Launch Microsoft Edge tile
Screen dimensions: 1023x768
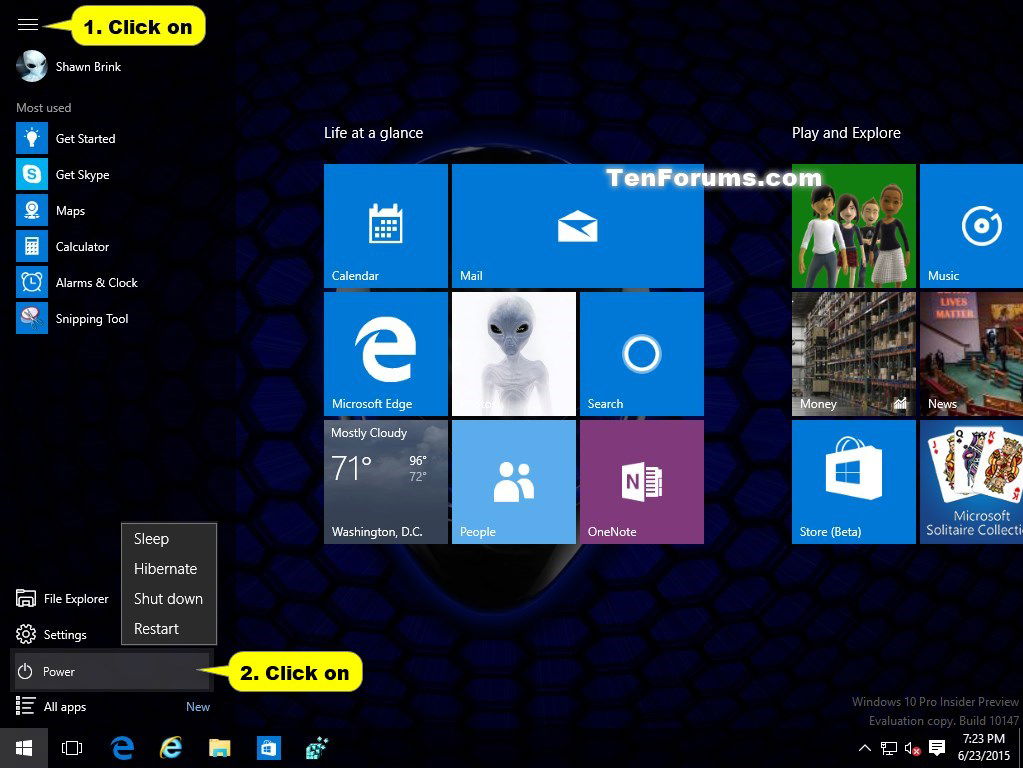tap(386, 354)
